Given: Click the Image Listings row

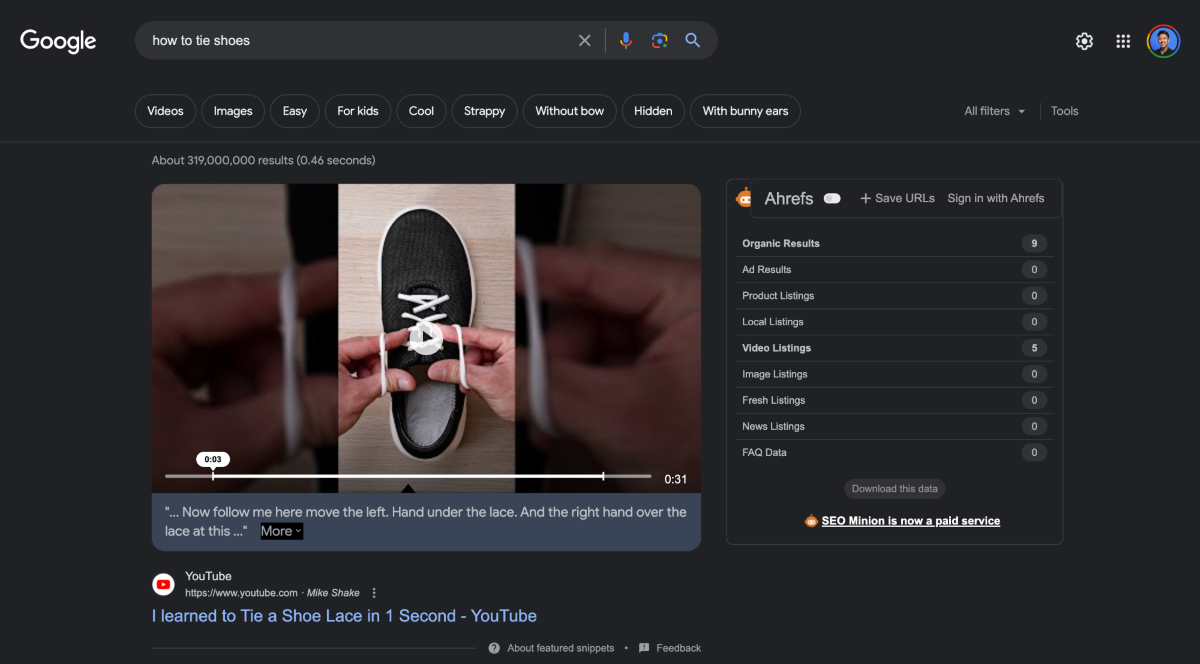Looking at the screenshot, I should (894, 374).
